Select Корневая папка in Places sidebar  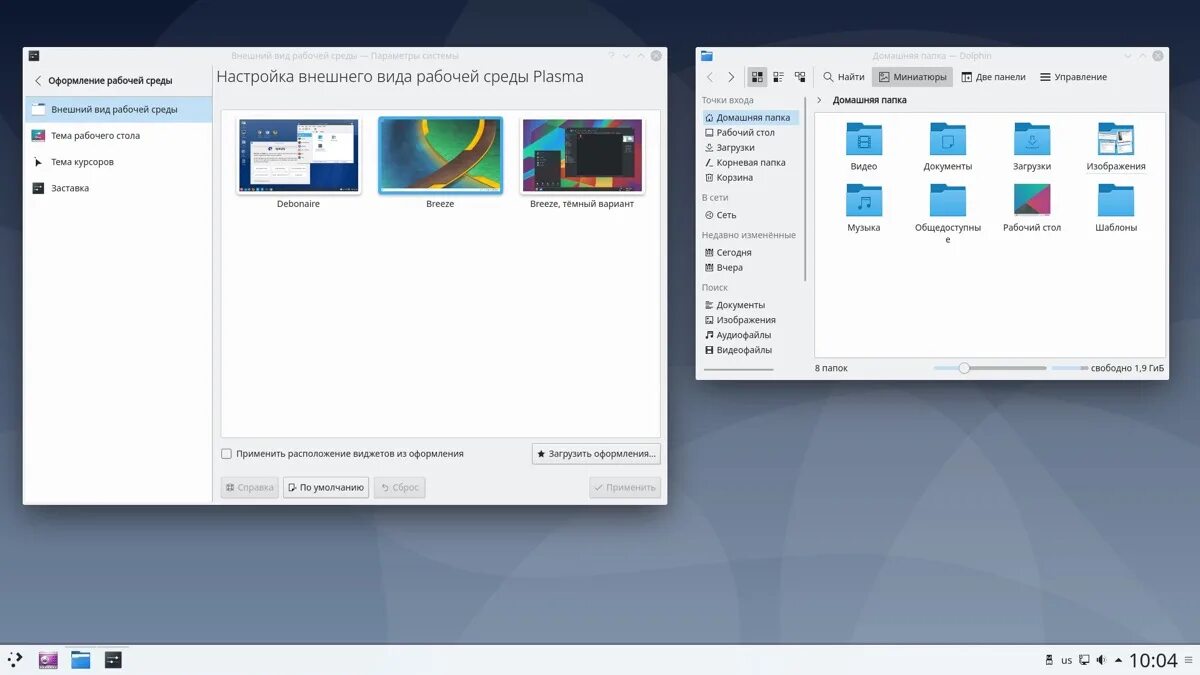750,162
